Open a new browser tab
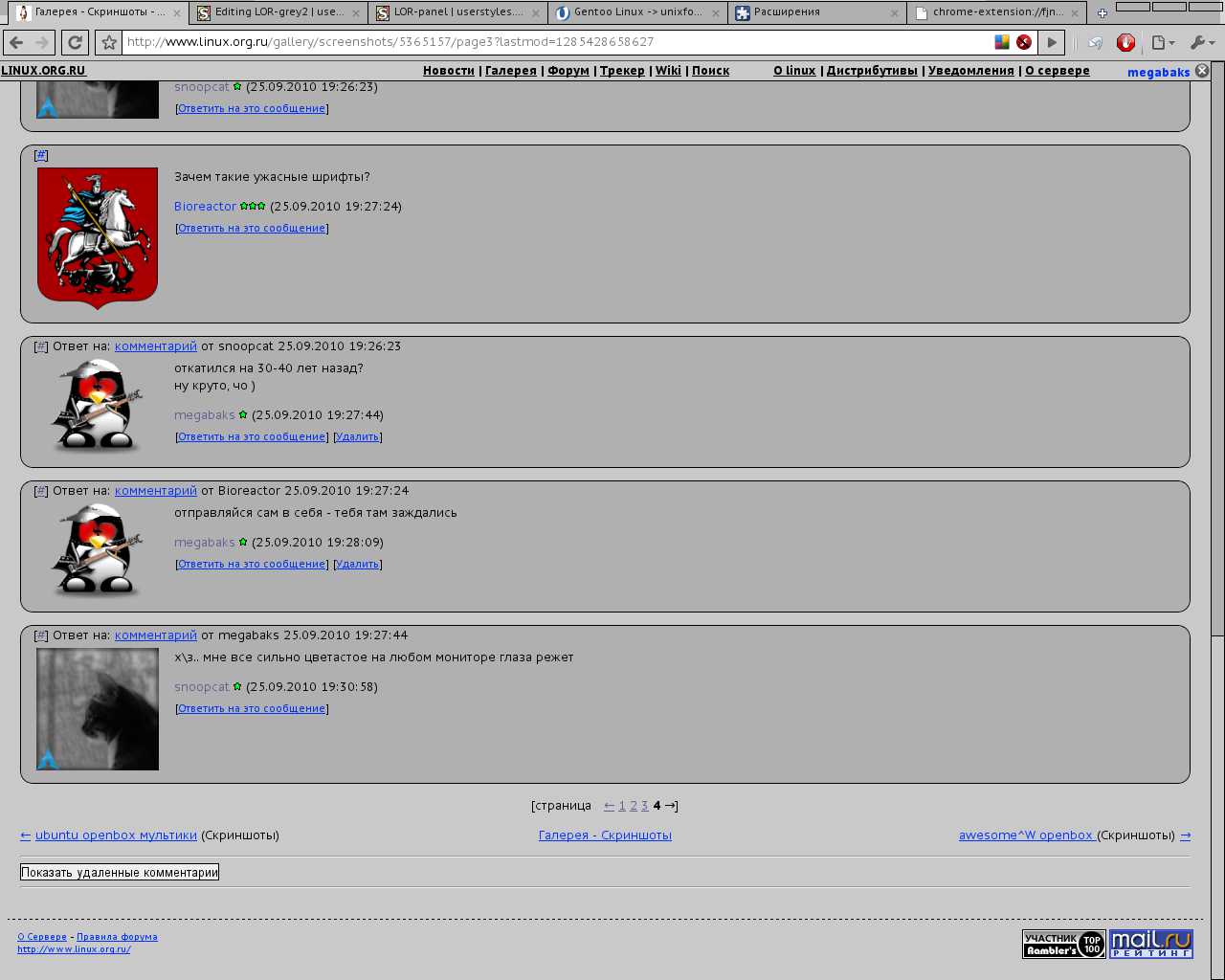The height and width of the screenshot is (980, 1225). click(1102, 13)
